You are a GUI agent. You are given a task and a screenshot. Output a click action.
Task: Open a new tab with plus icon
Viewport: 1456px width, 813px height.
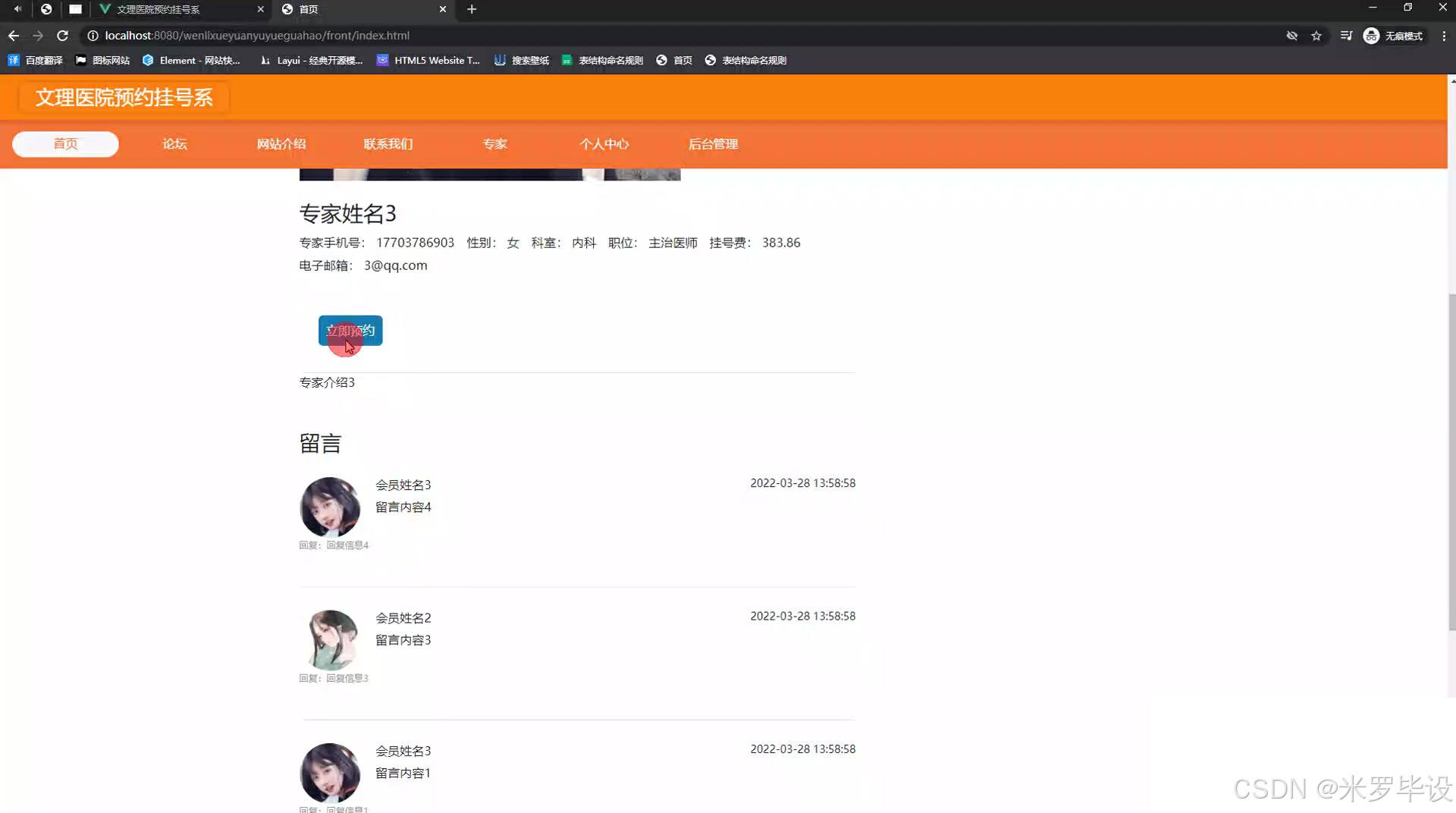tap(472, 9)
